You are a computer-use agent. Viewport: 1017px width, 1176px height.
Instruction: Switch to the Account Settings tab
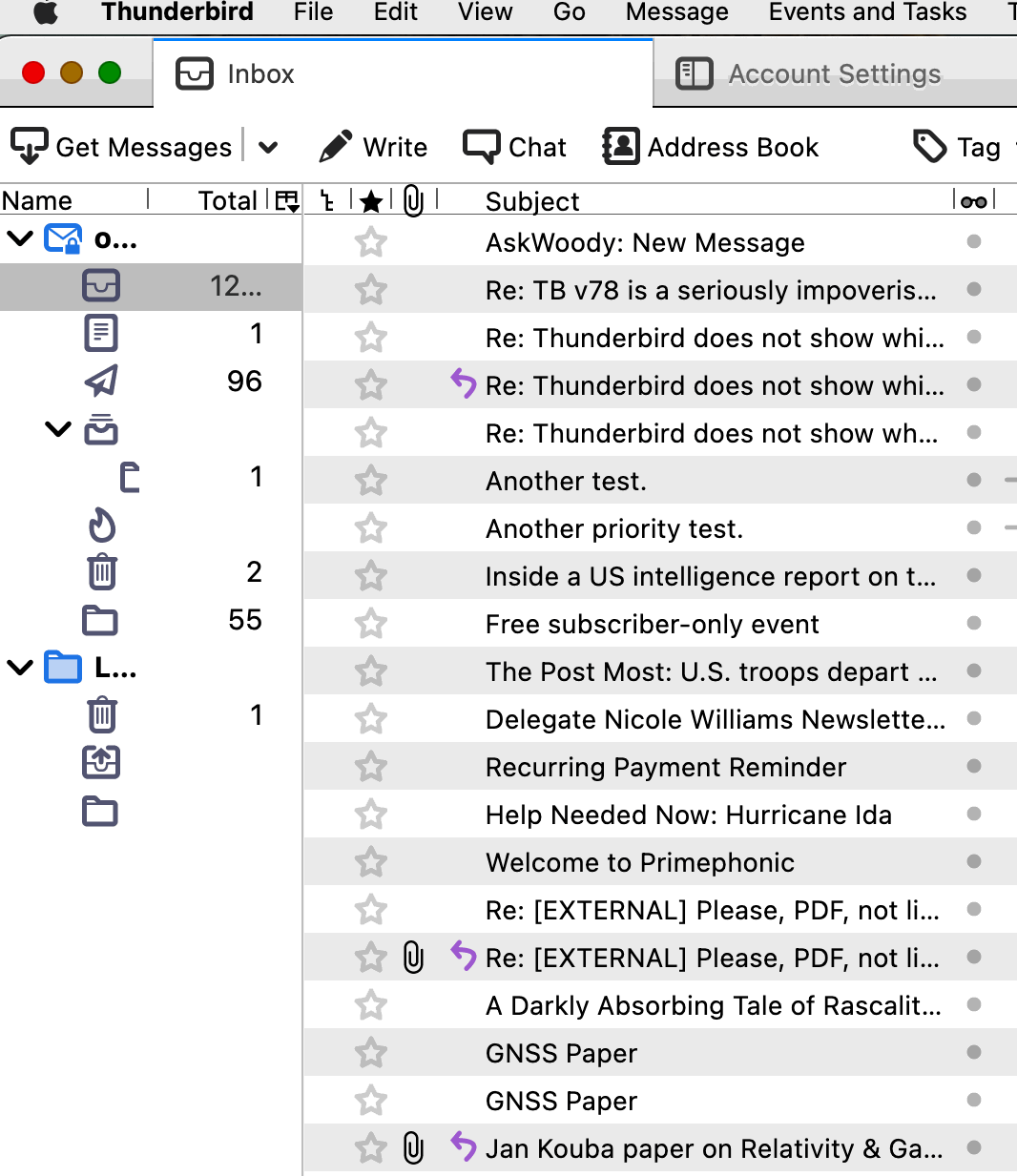click(x=809, y=74)
